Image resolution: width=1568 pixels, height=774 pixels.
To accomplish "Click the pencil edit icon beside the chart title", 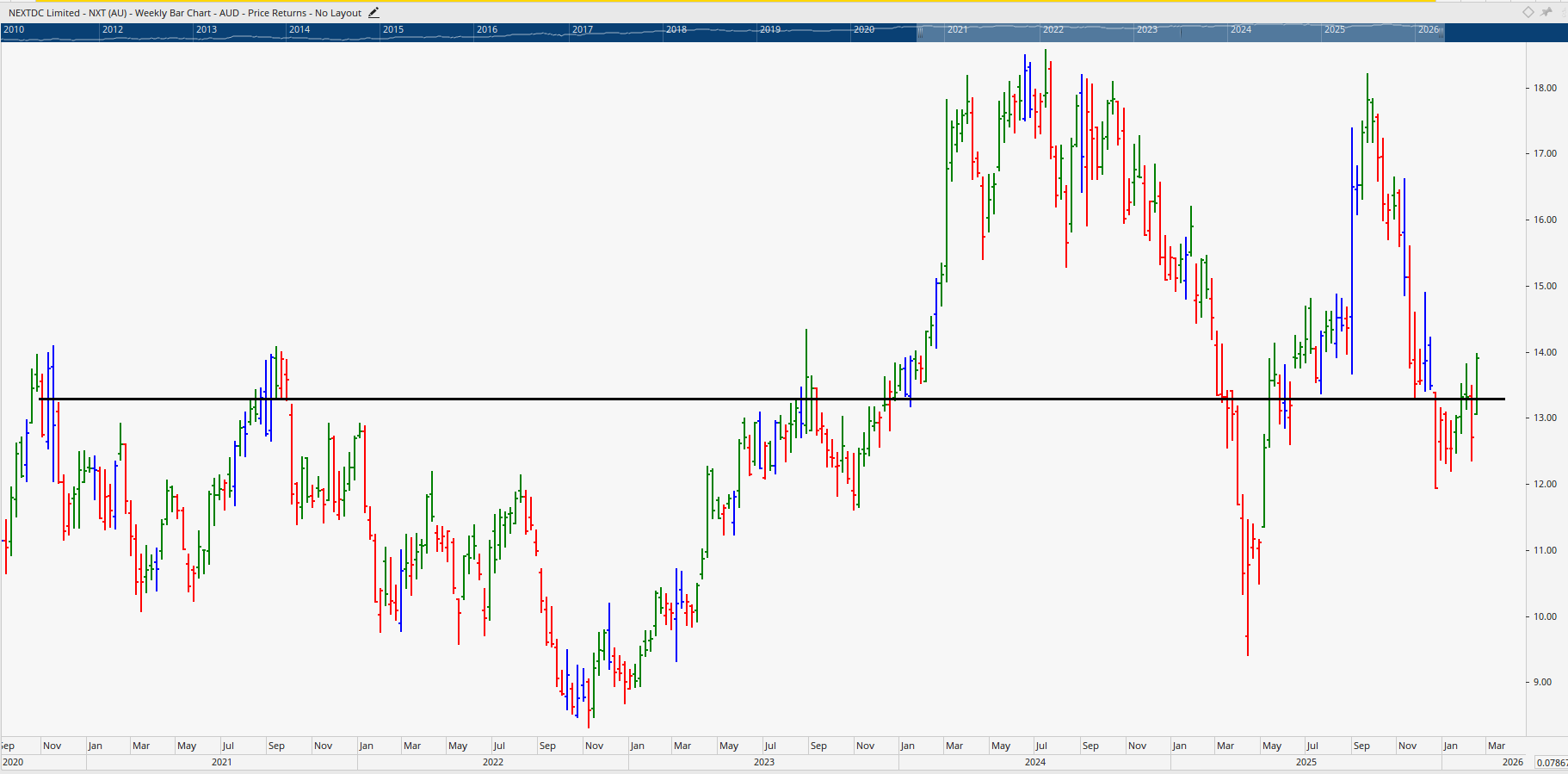I will 373,13.
